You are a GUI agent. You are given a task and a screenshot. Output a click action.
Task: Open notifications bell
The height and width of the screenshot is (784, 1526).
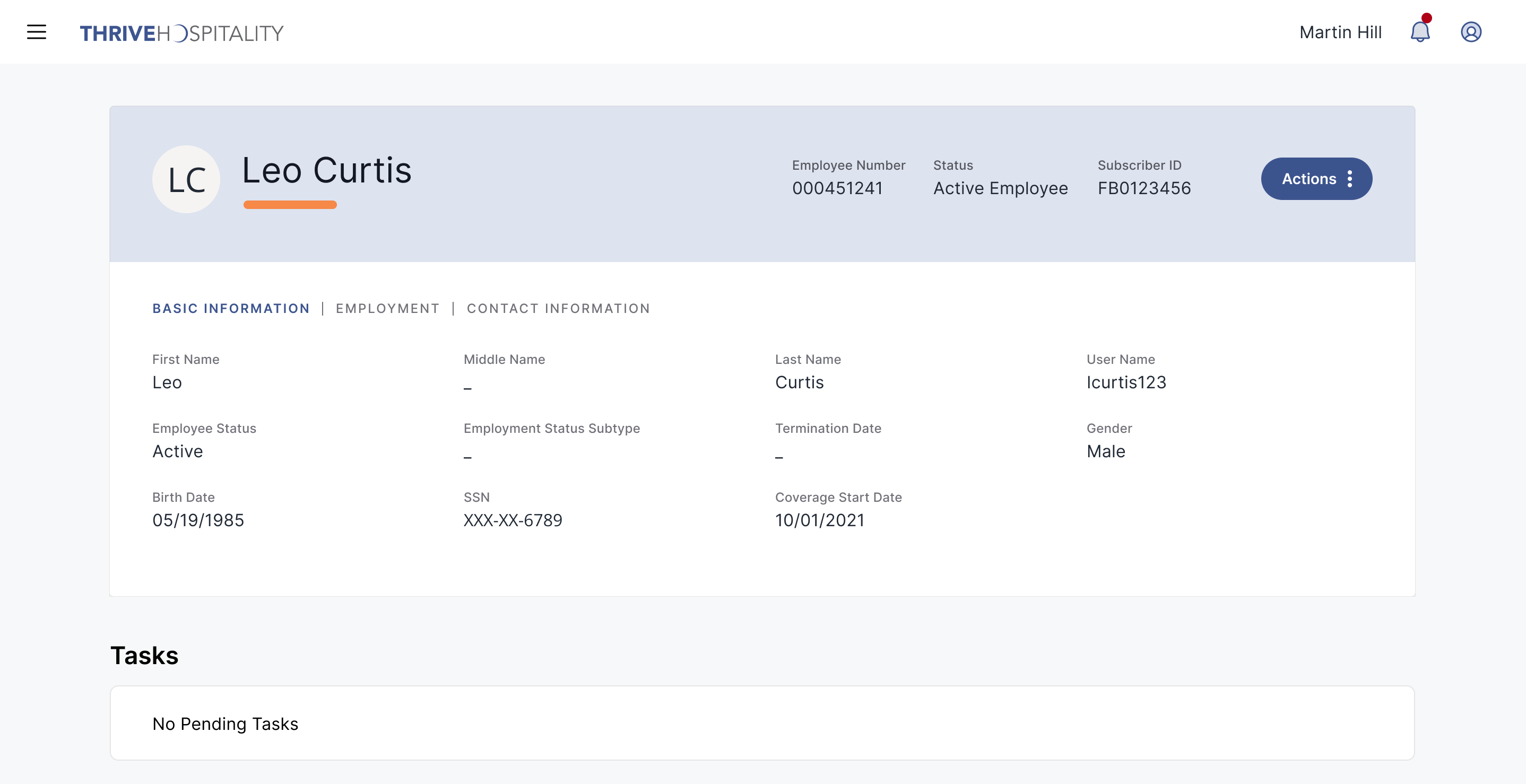coord(1419,32)
